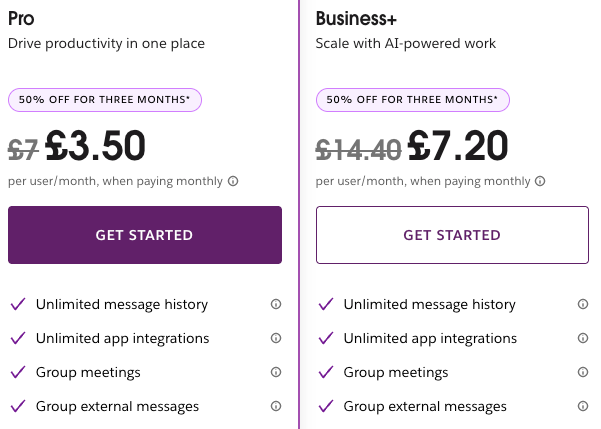Show info for Pro Group external messages
601x429 pixels.
tap(276, 406)
